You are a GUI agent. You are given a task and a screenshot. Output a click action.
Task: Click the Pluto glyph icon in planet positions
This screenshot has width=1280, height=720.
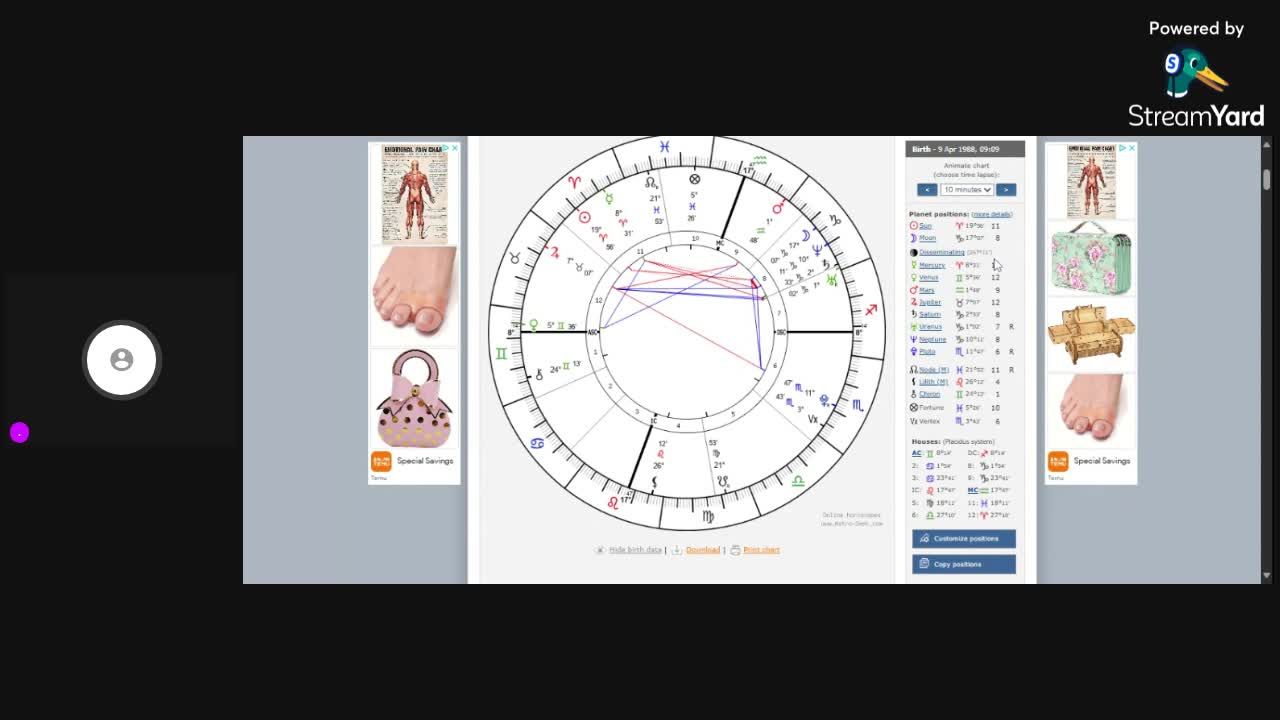pyautogui.click(x=913, y=349)
